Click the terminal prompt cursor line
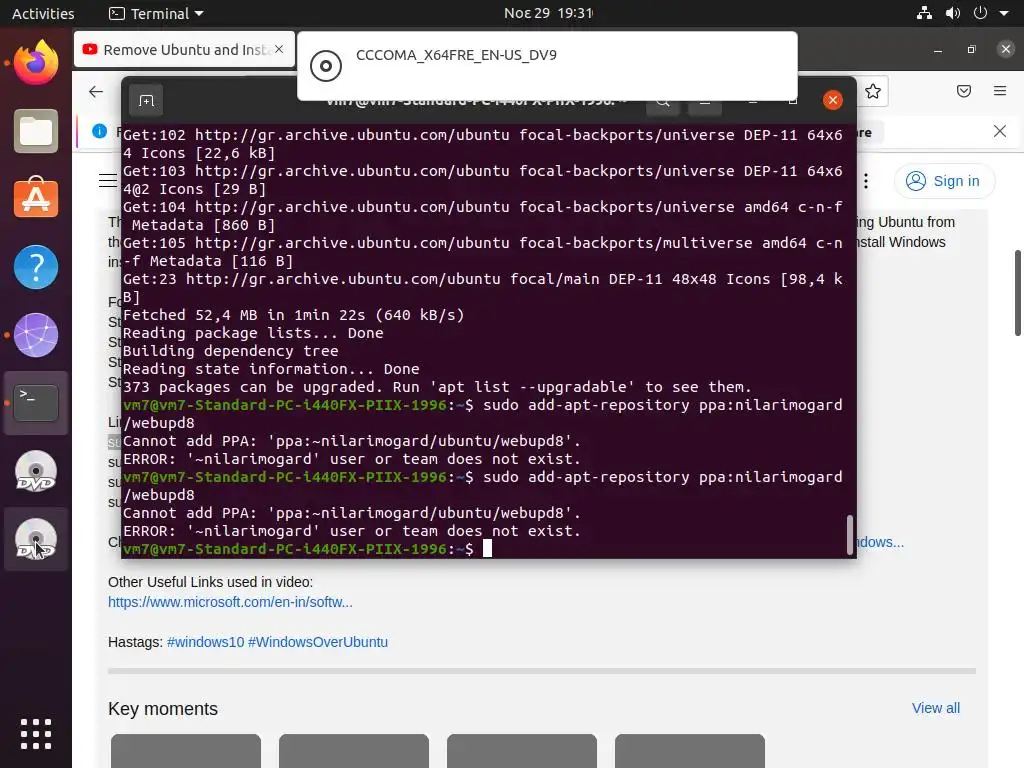 coord(308,549)
